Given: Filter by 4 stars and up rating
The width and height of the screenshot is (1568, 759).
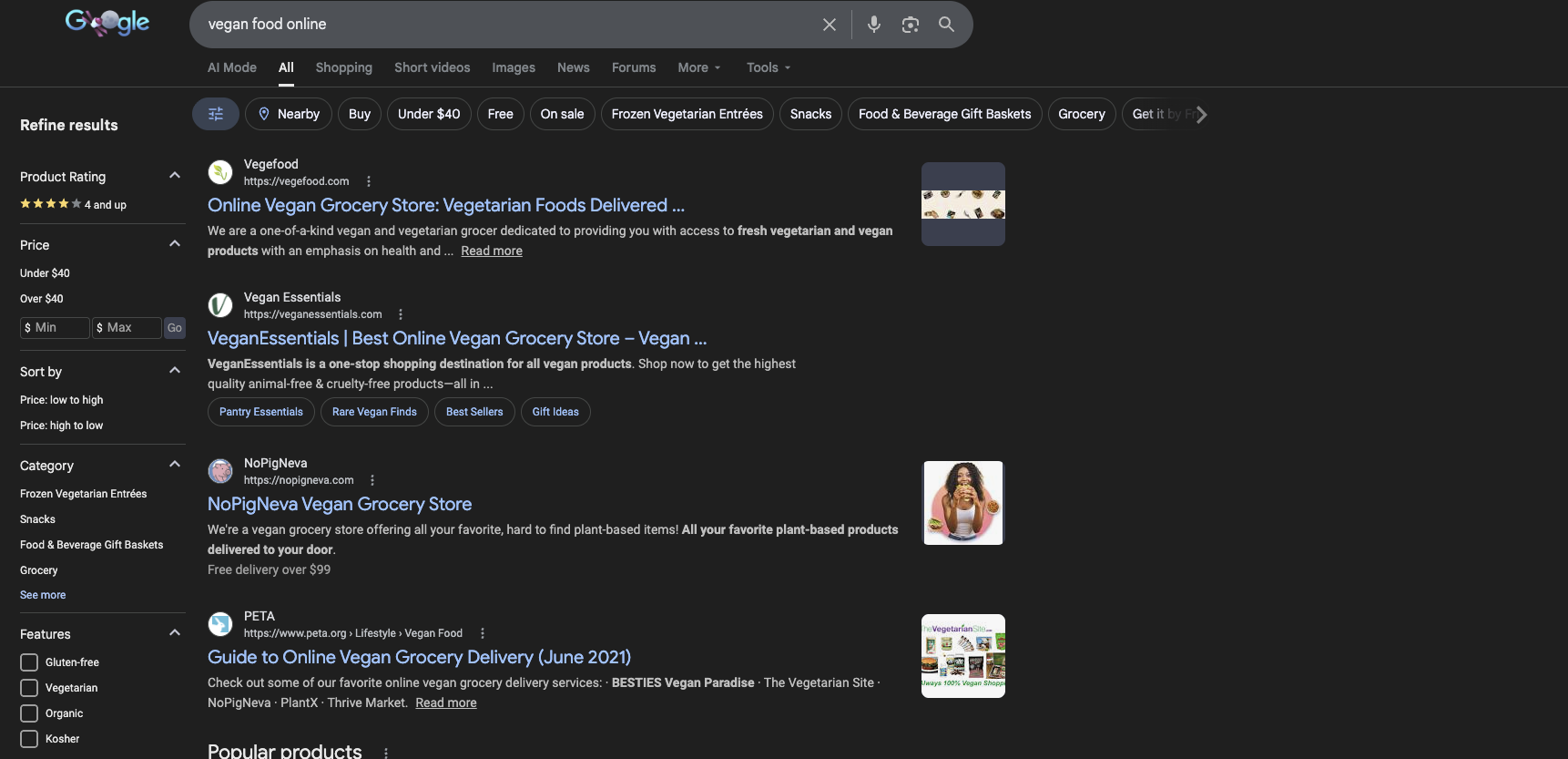Looking at the screenshot, I should [73, 204].
